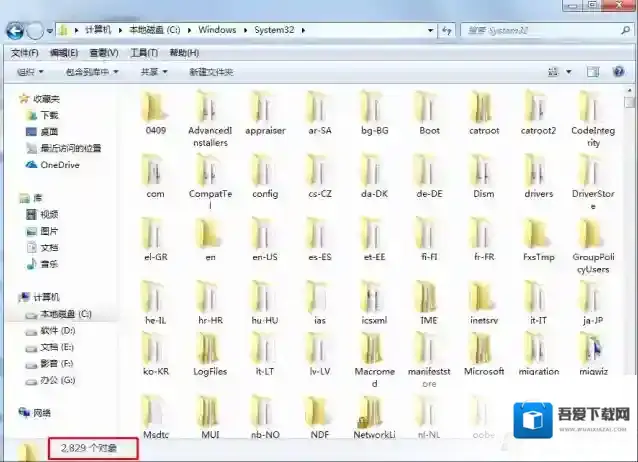Image resolution: width=638 pixels, height=462 pixels.
Task: Open the 文件(F) menu
Action: click(x=24, y=53)
